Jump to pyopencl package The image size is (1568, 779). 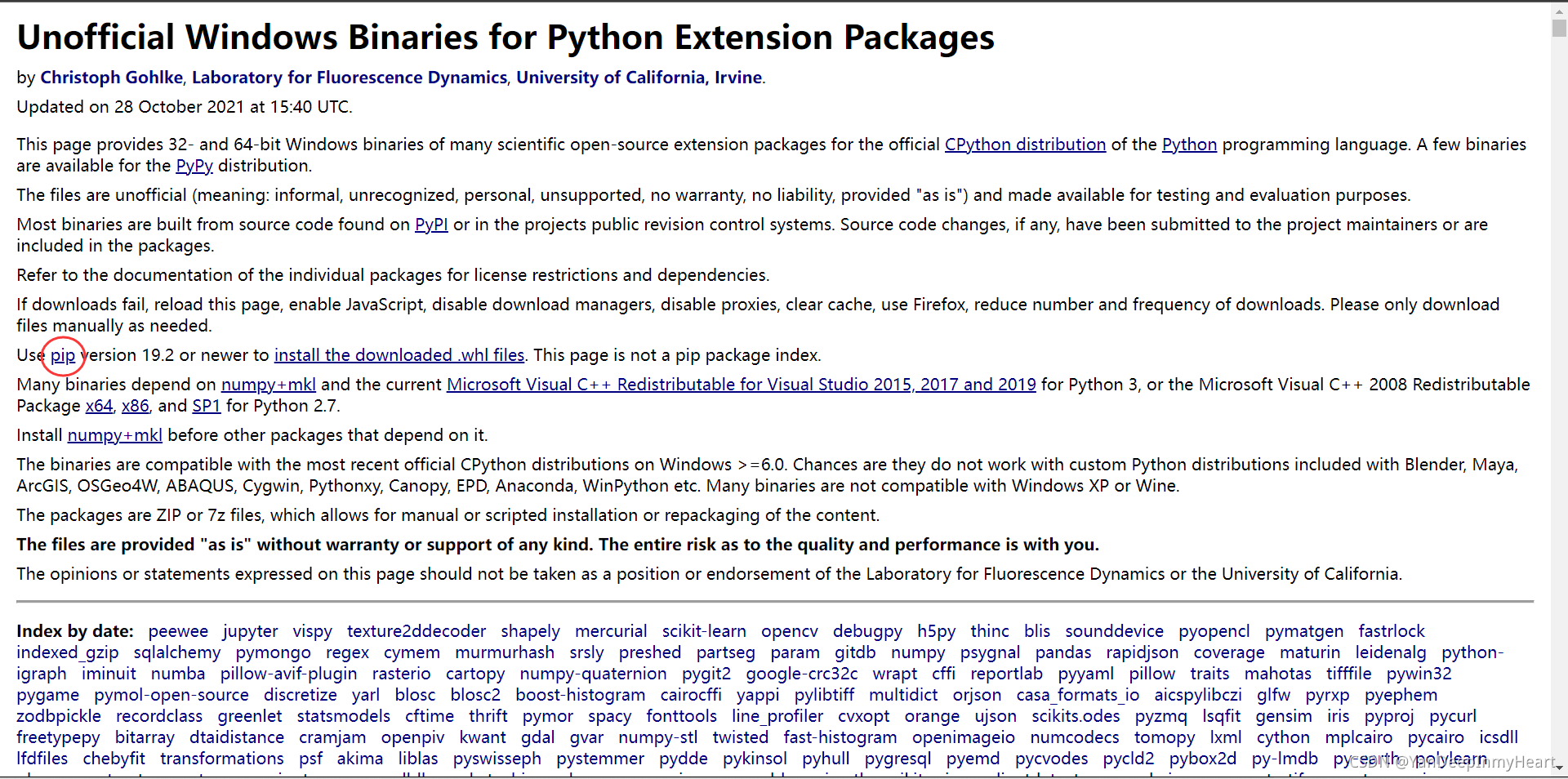1214,631
